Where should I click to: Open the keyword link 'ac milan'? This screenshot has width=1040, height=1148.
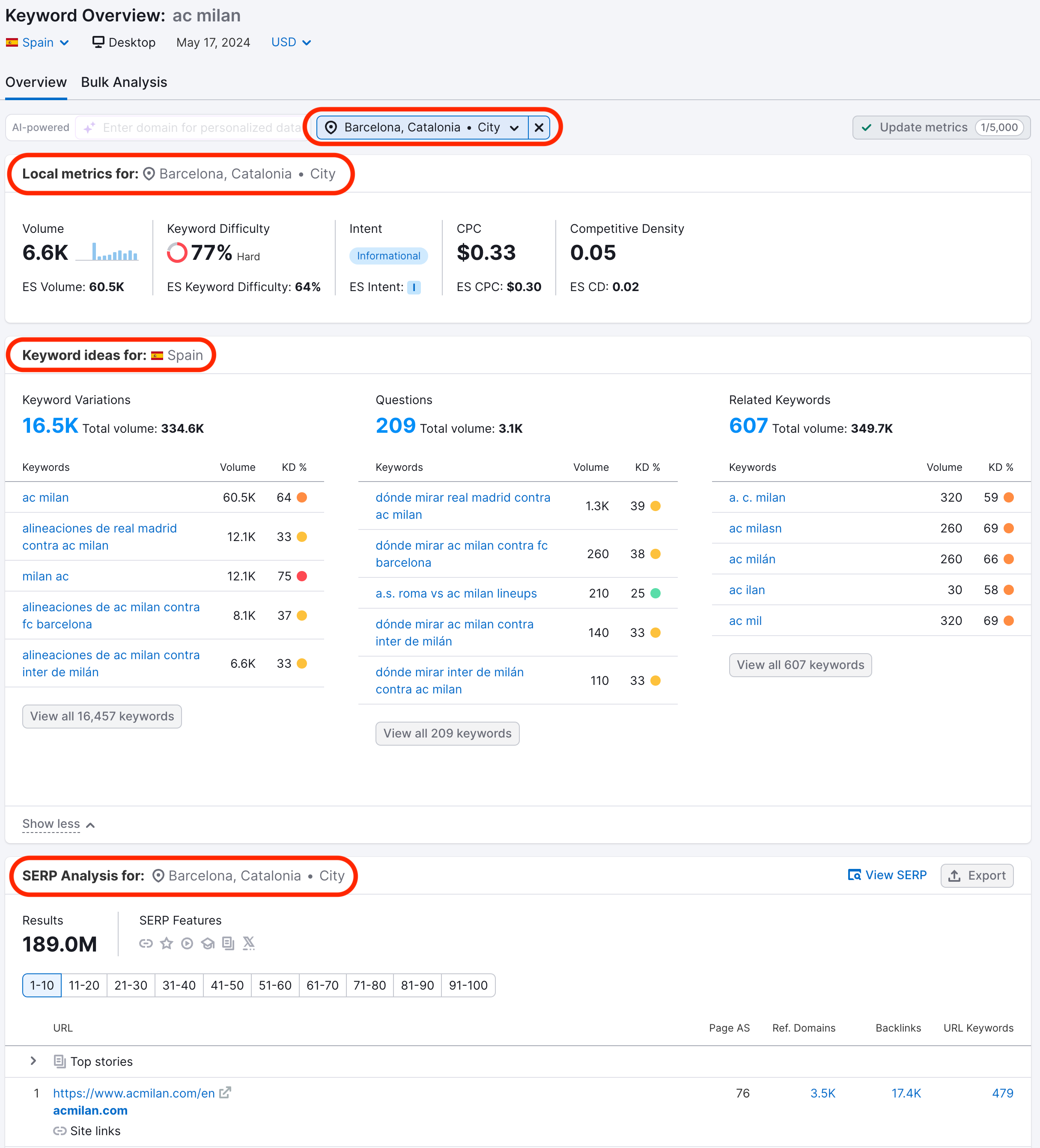[x=45, y=497]
